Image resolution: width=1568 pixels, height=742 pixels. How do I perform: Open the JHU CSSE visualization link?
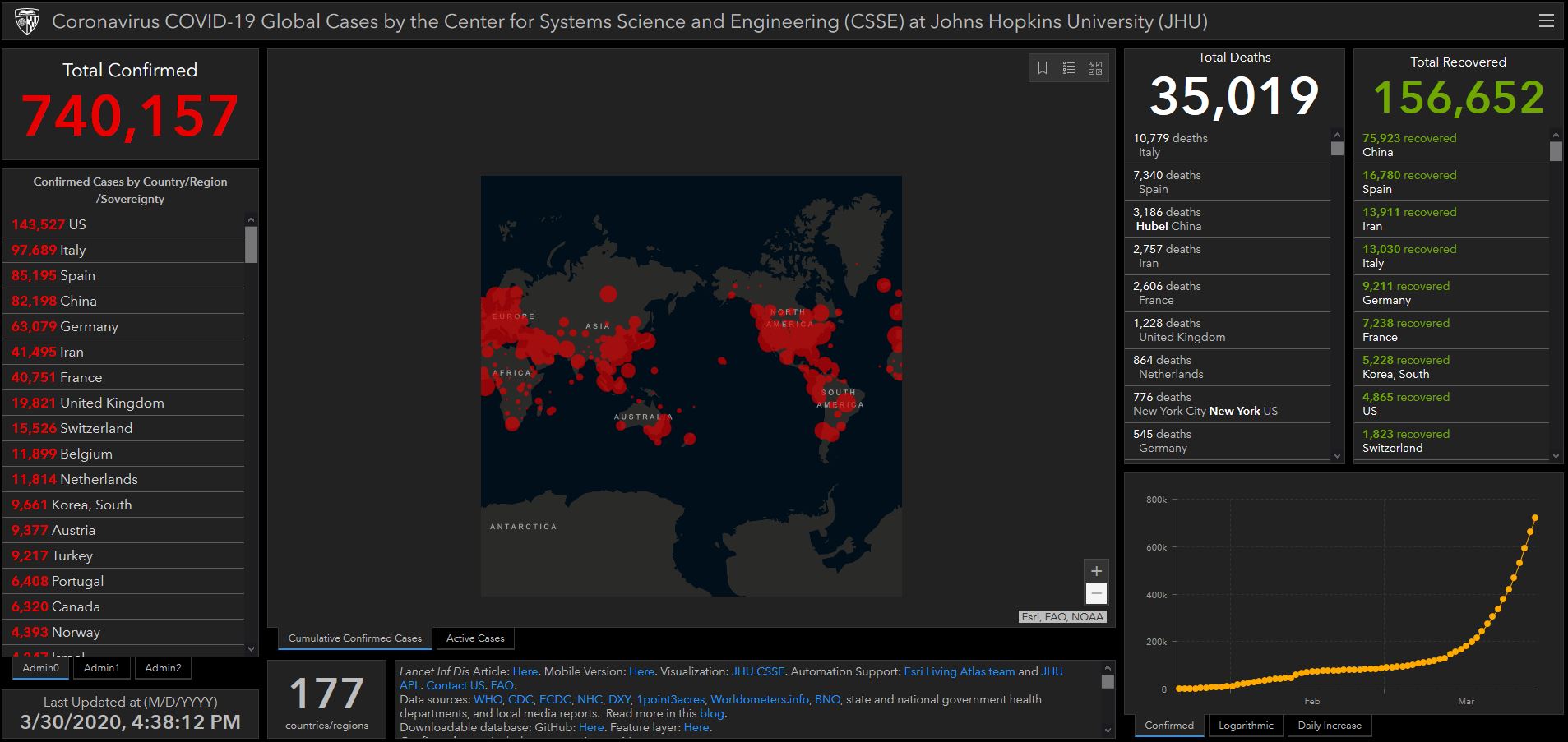tap(758, 671)
